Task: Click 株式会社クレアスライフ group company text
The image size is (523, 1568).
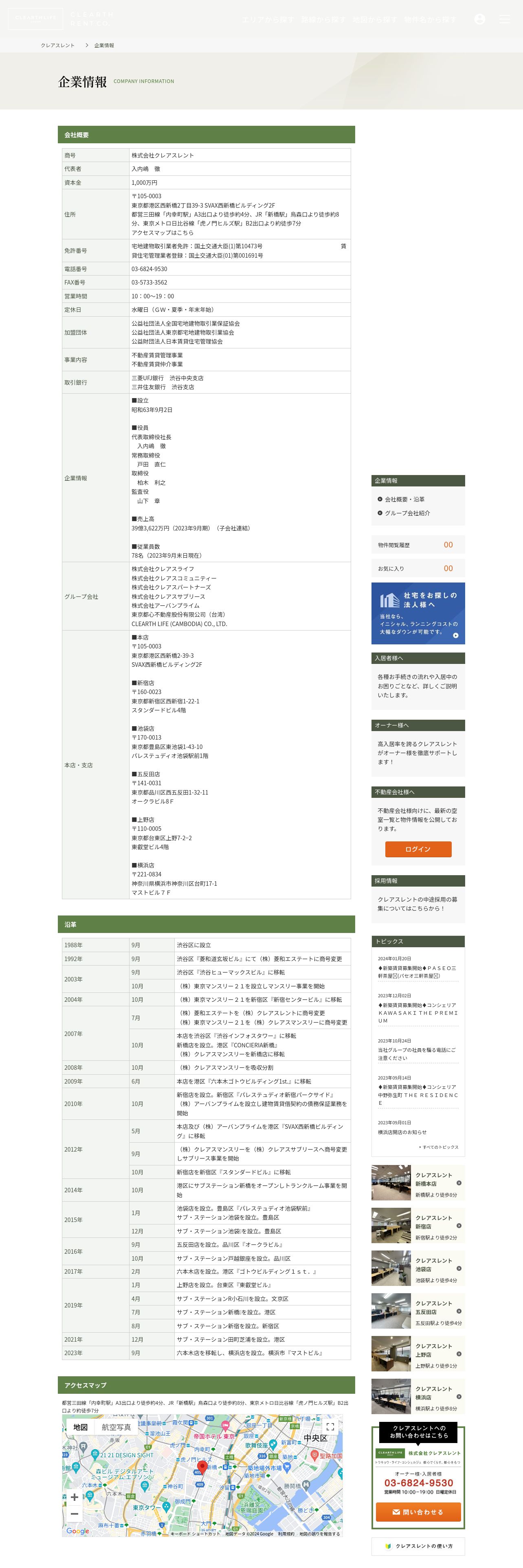Action: pyautogui.click(x=163, y=569)
